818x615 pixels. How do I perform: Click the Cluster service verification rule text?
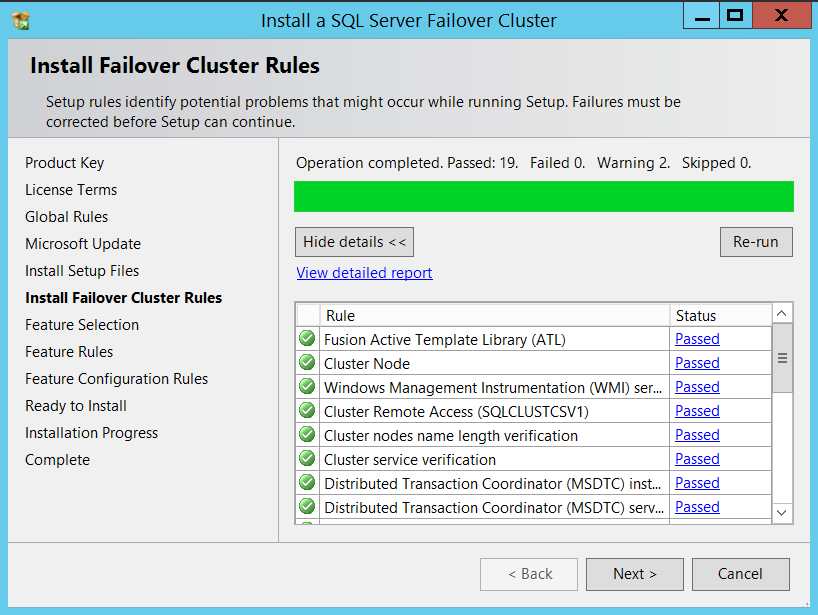pos(410,460)
